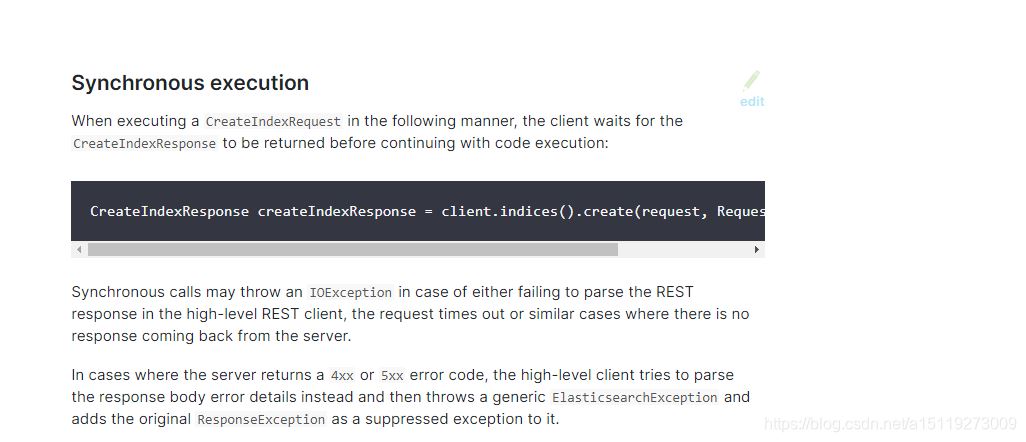This screenshot has height=442, width=1026.
Task: Click the inline code 'CreateIndexResponse' in the paragraph
Action: 145,143
